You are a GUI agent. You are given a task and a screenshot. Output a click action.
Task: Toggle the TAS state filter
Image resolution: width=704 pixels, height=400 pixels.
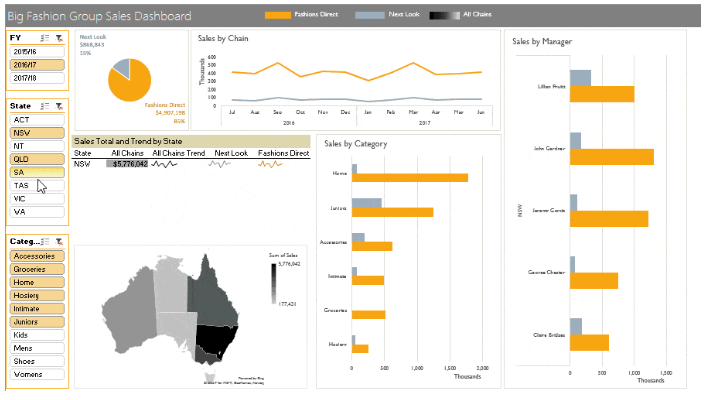37,185
